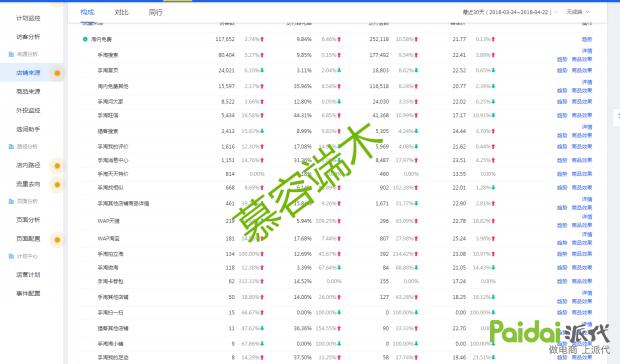Click the 252,118 value cell

pyautogui.click(x=379, y=39)
